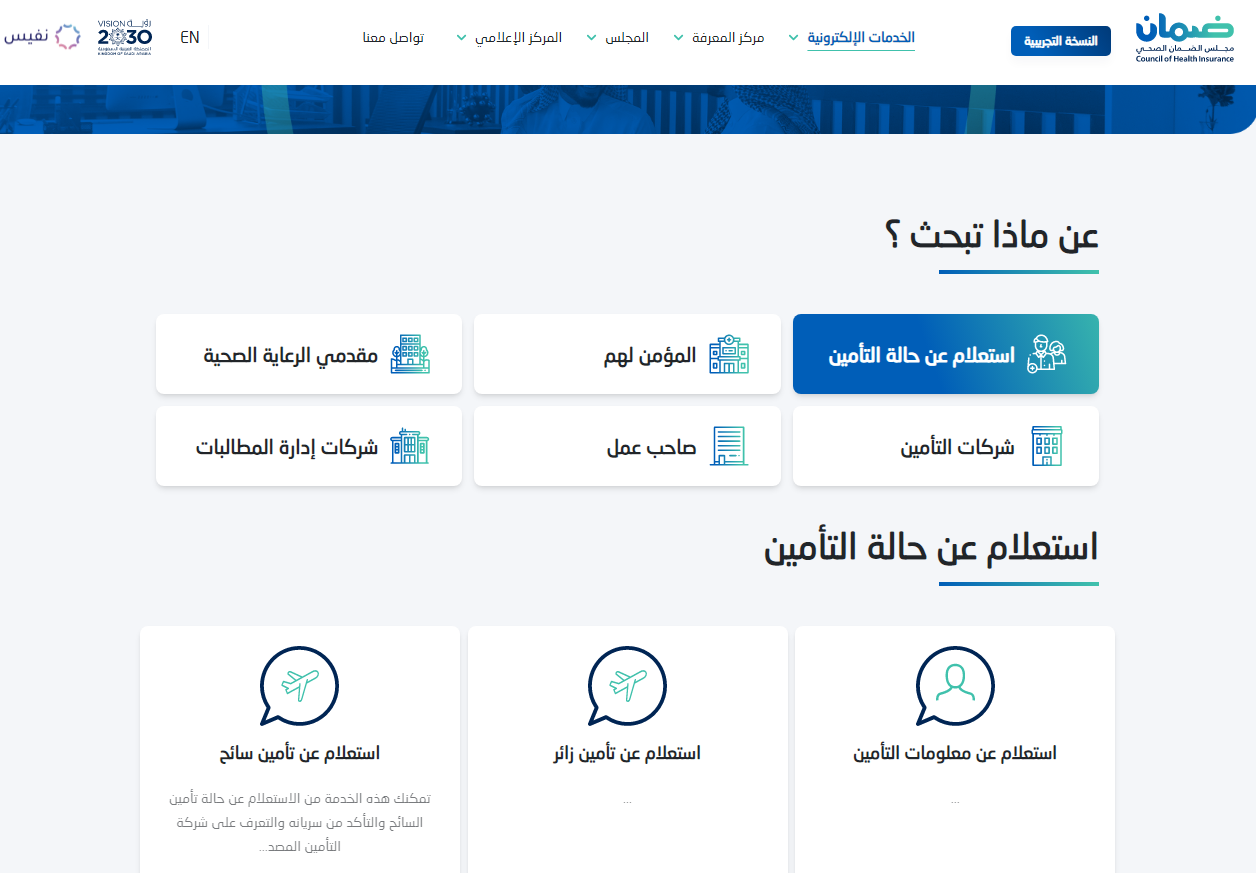Click the building icon for مقدمي الرعاية الصحية
The height and width of the screenshot is (873, 1256).
(410, 355)
